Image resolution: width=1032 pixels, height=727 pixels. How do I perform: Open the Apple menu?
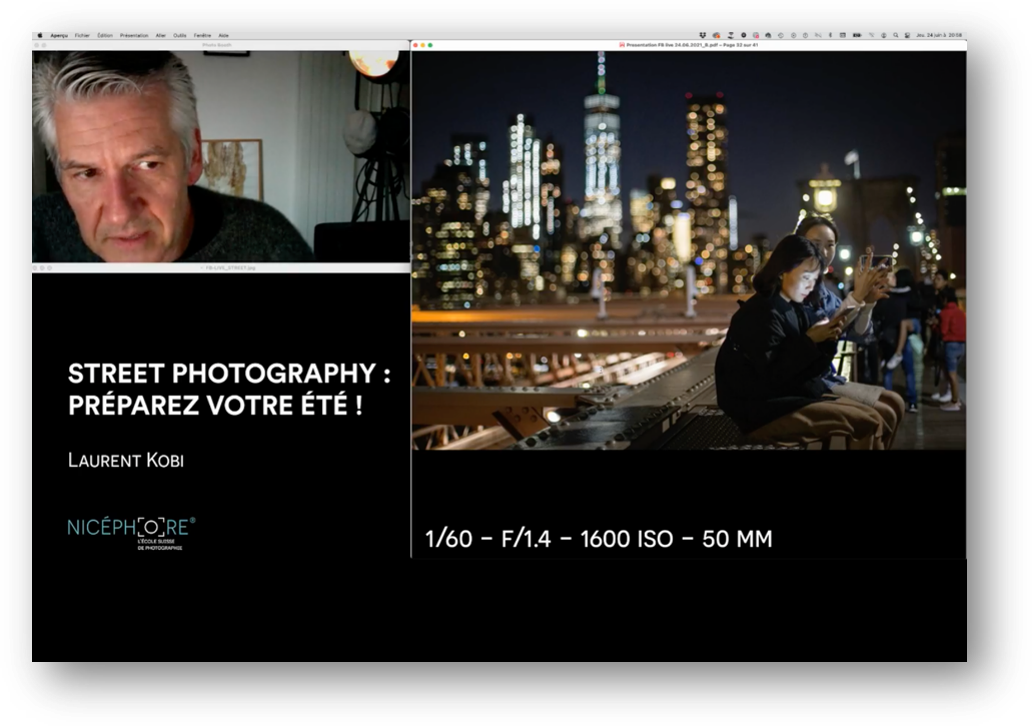[x=40, y=35]
